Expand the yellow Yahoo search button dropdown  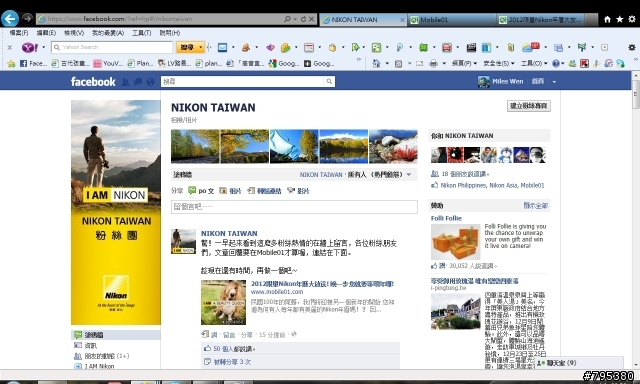(x=200, y=47)
